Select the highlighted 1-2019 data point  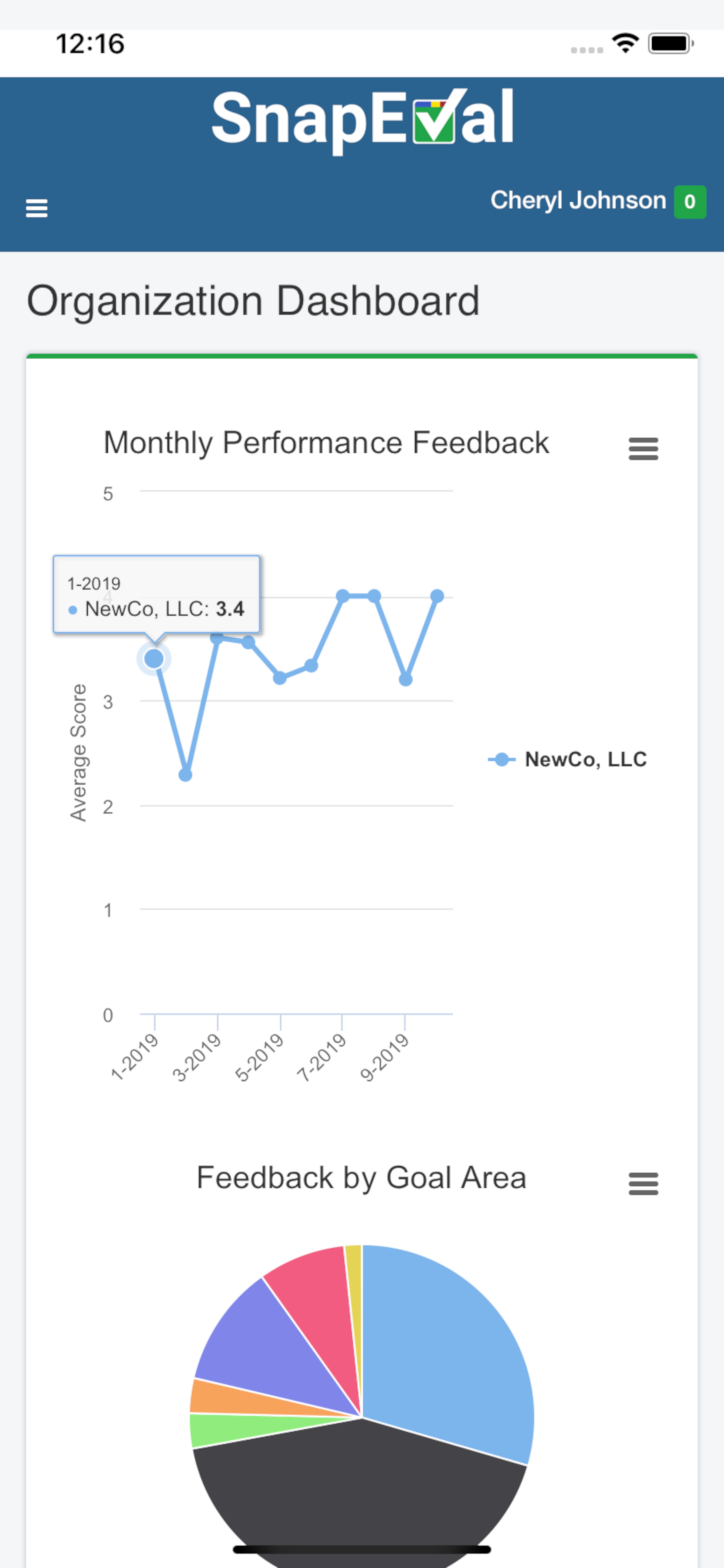[154, 658]
